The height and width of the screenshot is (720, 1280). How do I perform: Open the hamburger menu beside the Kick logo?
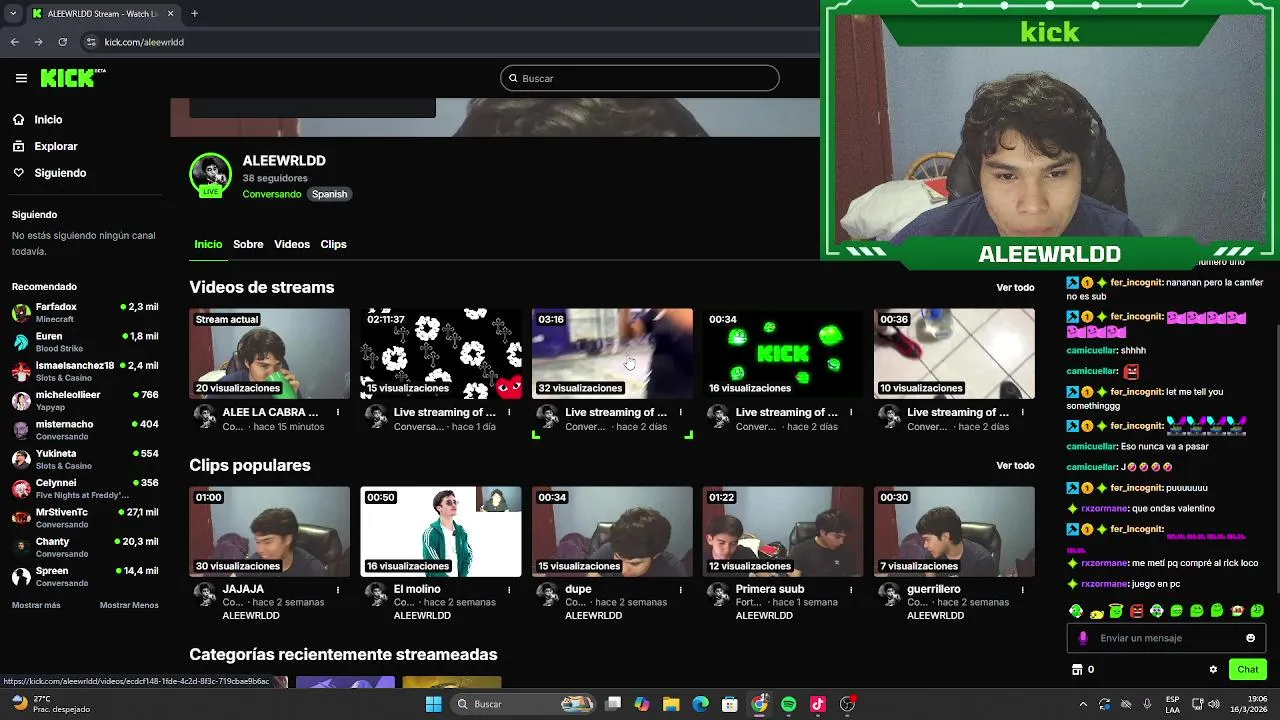point(21,78)
